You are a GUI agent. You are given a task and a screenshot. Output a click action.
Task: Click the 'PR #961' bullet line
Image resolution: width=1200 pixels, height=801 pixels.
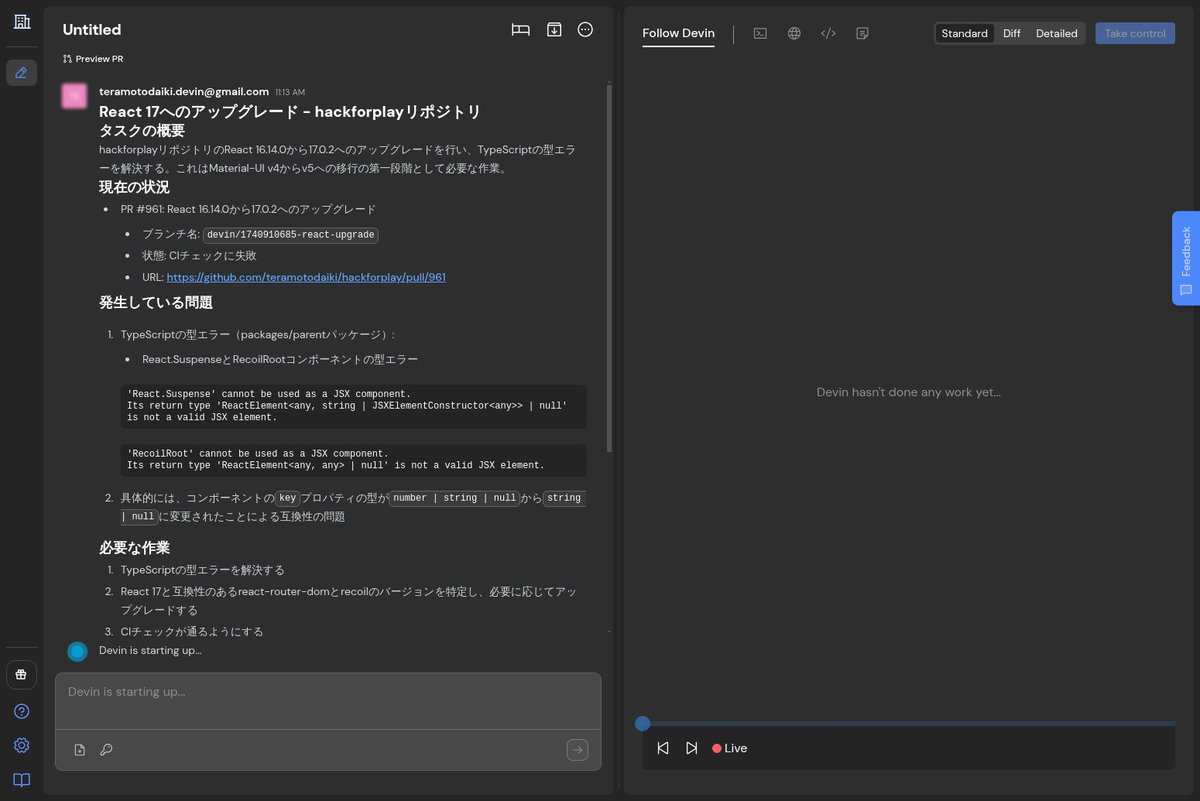coord(248,209)
